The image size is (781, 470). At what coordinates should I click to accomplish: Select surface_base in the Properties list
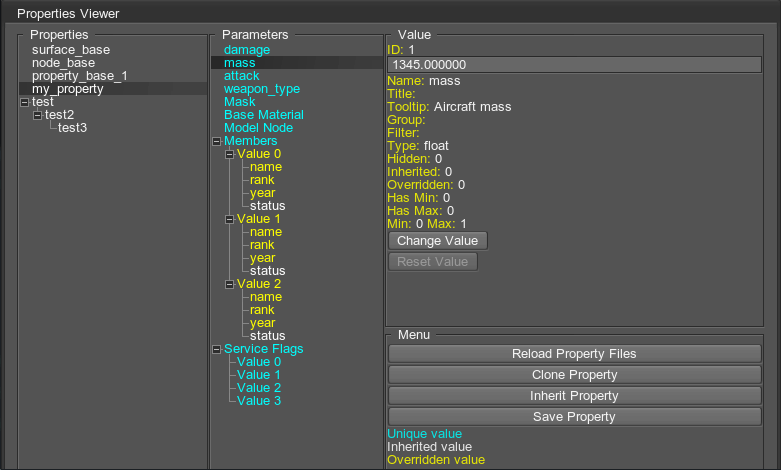coord(70,50)
